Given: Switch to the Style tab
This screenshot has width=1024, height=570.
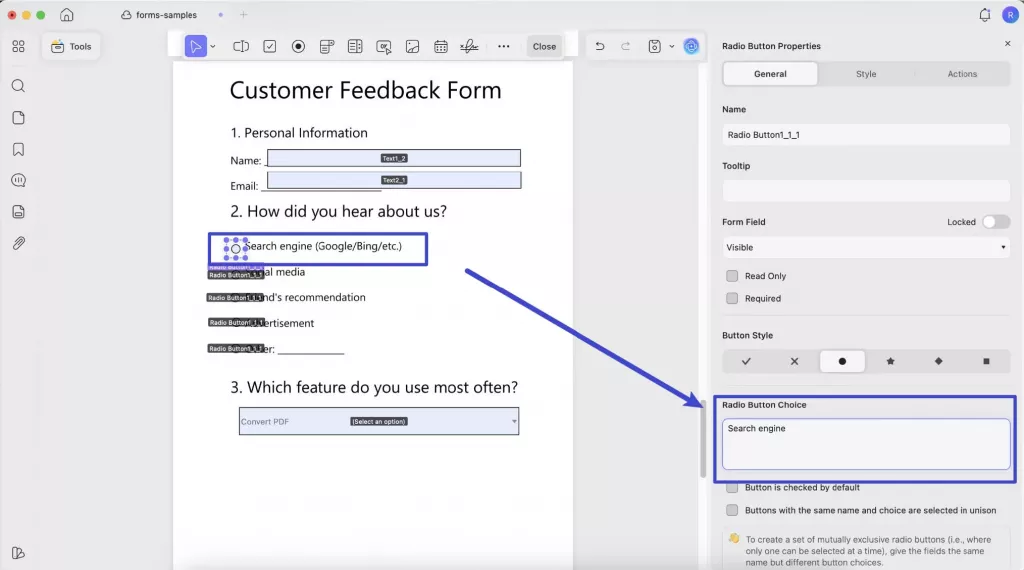Looking at the screenshot, I should coord(866,74).
